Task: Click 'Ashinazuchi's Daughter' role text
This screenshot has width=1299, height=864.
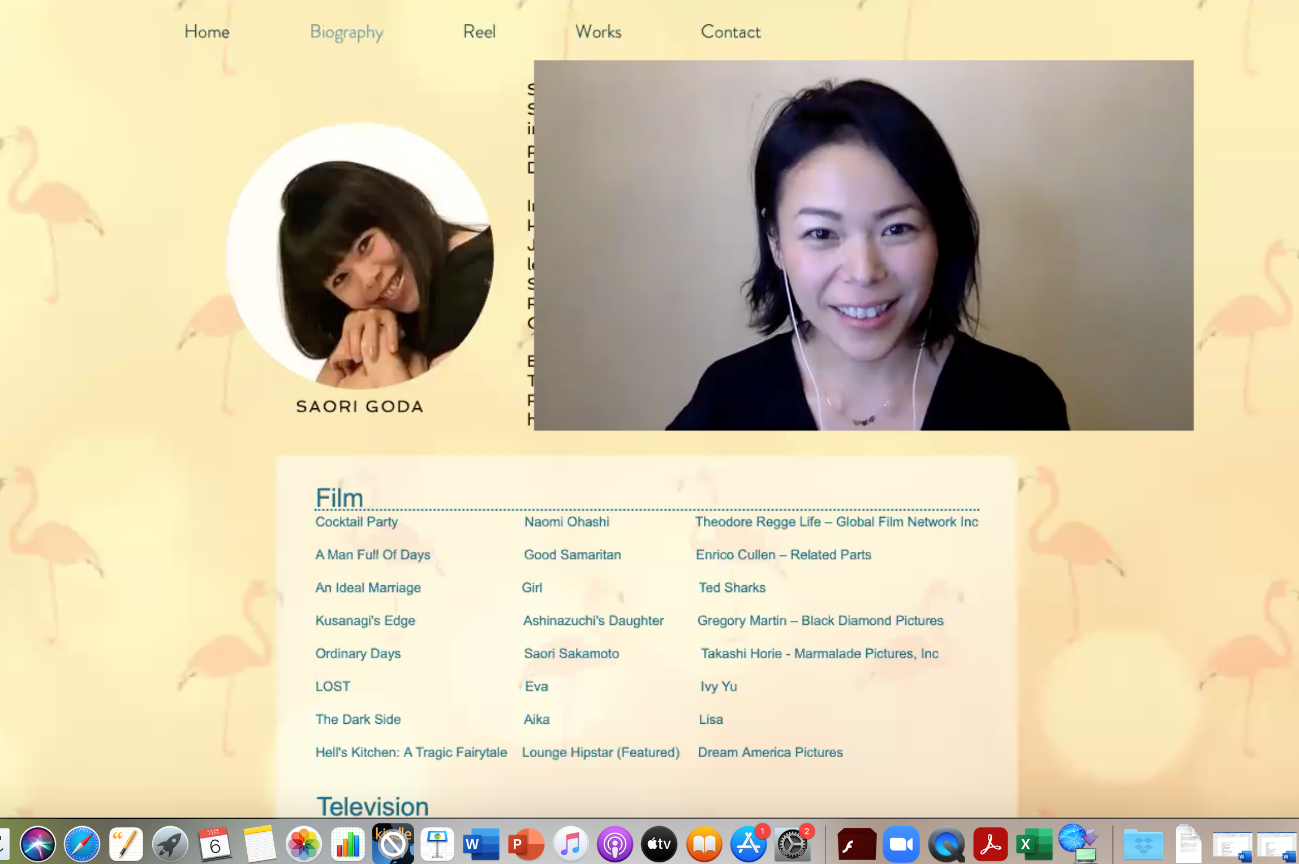Action: coord(593,621)
